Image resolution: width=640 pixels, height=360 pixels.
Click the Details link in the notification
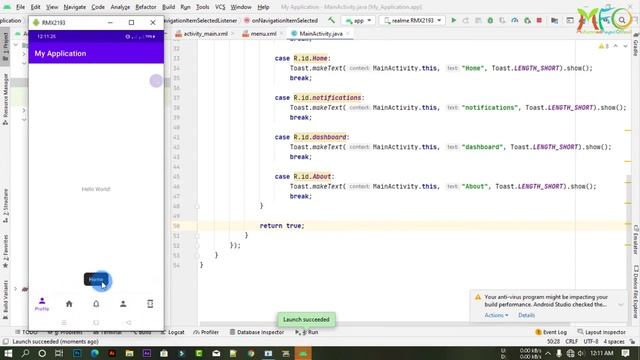click(x=526, y=315)
